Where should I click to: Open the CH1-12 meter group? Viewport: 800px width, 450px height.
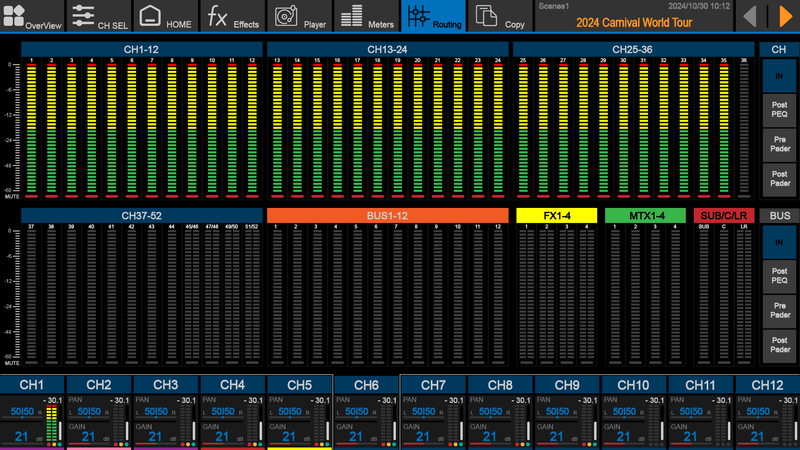[x=141, y=49]
